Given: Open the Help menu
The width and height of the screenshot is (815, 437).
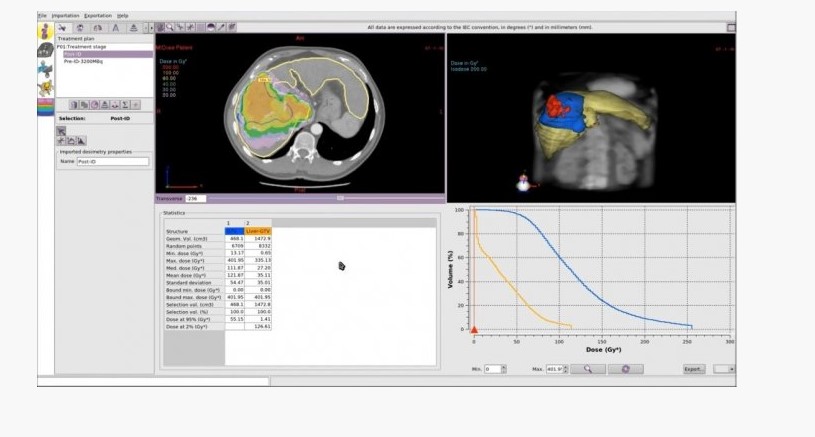Looking at the screenshot, I should tap(122, 16).
